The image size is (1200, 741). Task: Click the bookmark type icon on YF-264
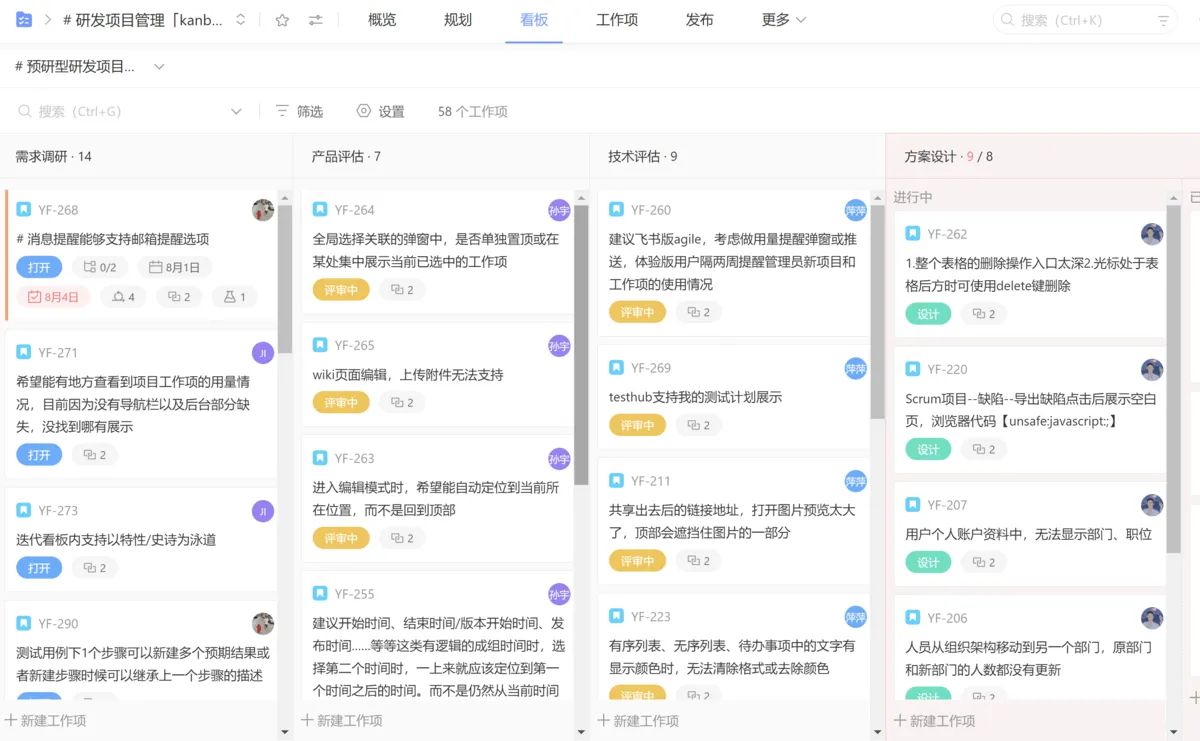coord(320,210)
